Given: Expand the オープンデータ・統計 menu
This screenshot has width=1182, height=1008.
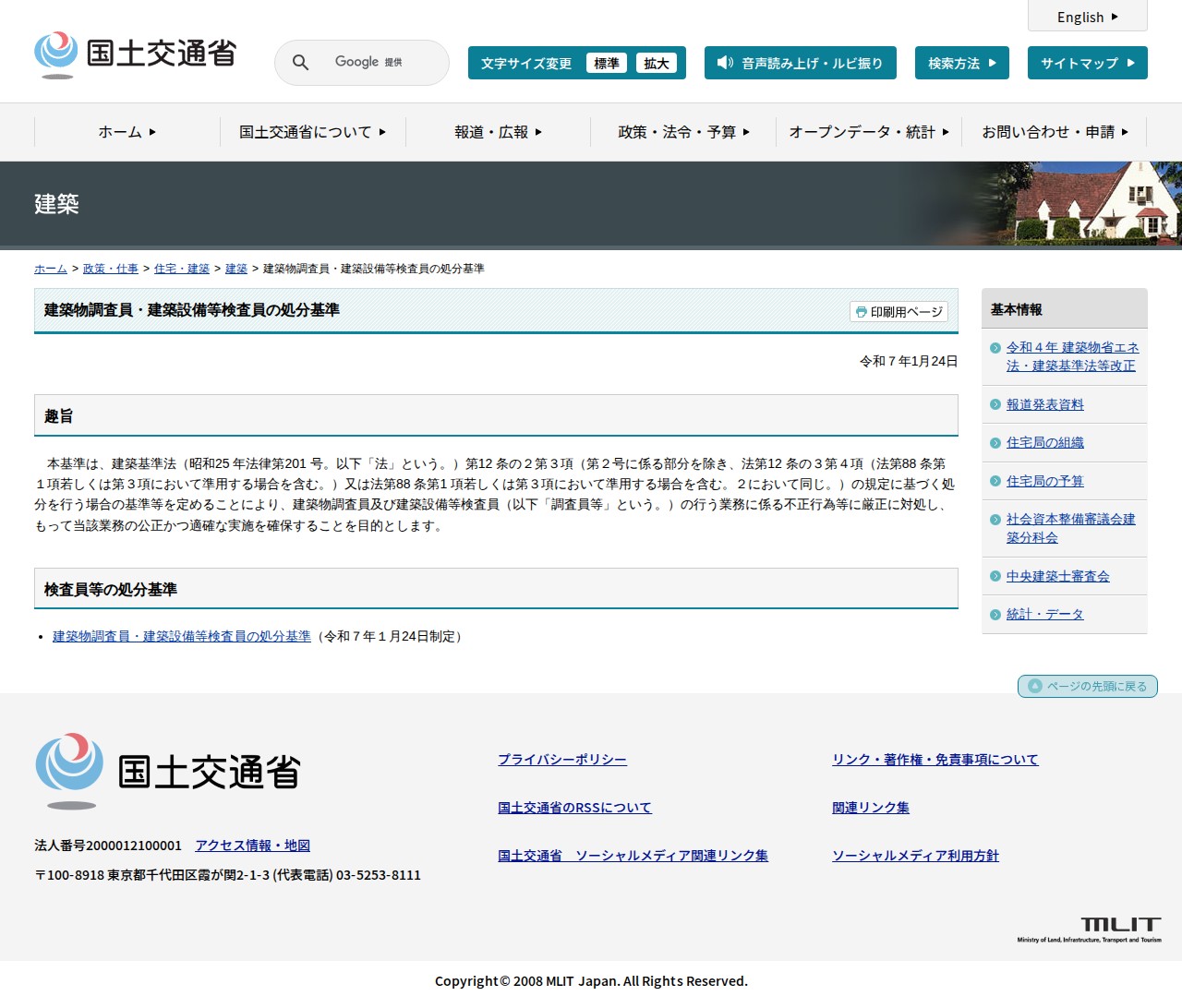Looking at the screenshot, I should (x=869, y=132).
